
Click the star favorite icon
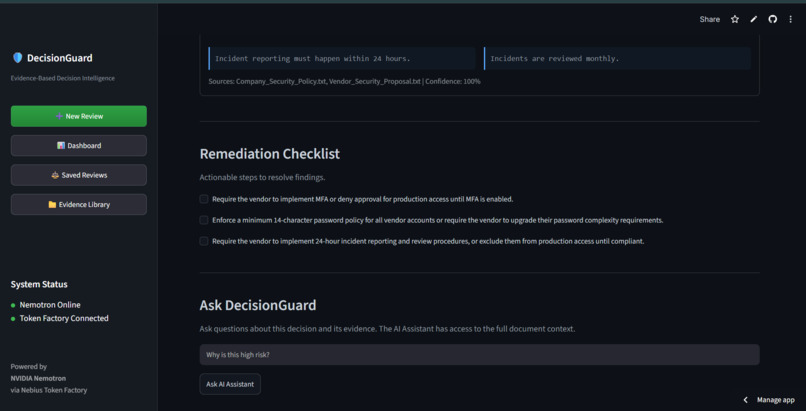tap(735, 19)
